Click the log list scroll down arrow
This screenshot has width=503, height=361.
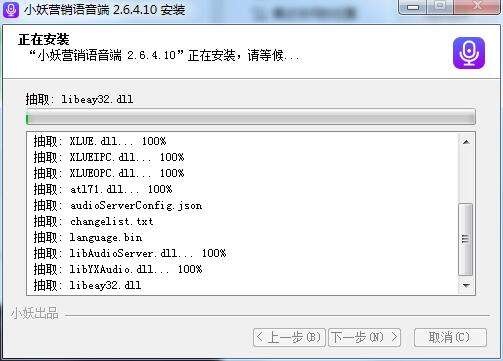[466, 286]
